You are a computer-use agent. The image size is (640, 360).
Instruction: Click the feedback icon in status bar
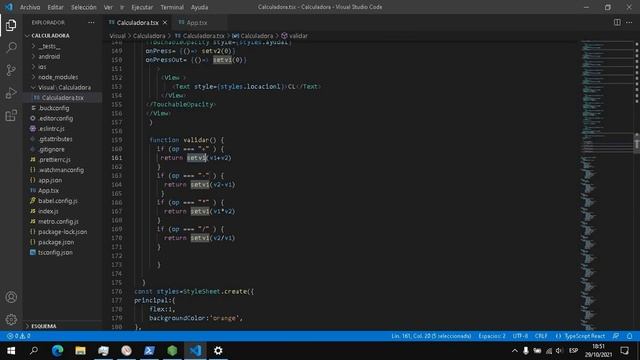[x=616, y=336]
